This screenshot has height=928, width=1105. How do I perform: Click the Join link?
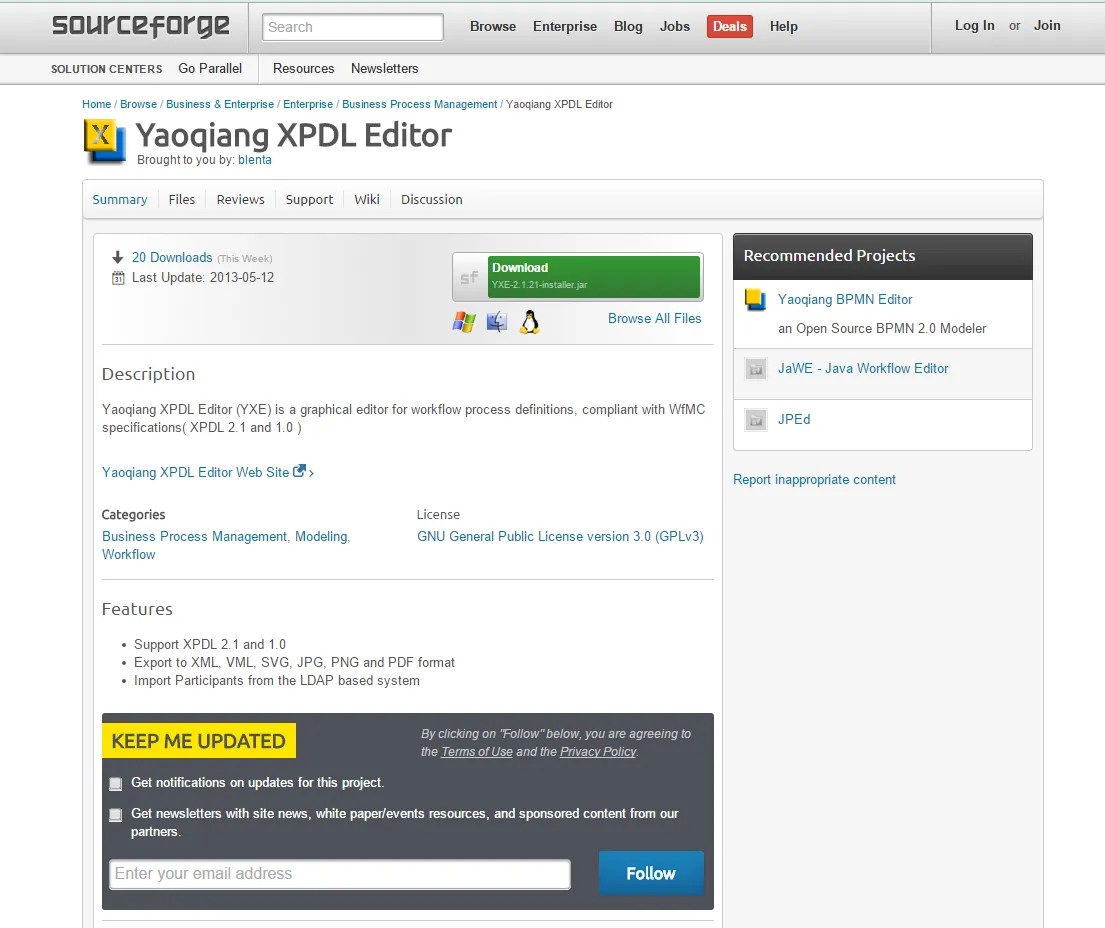click(1047, 25)
